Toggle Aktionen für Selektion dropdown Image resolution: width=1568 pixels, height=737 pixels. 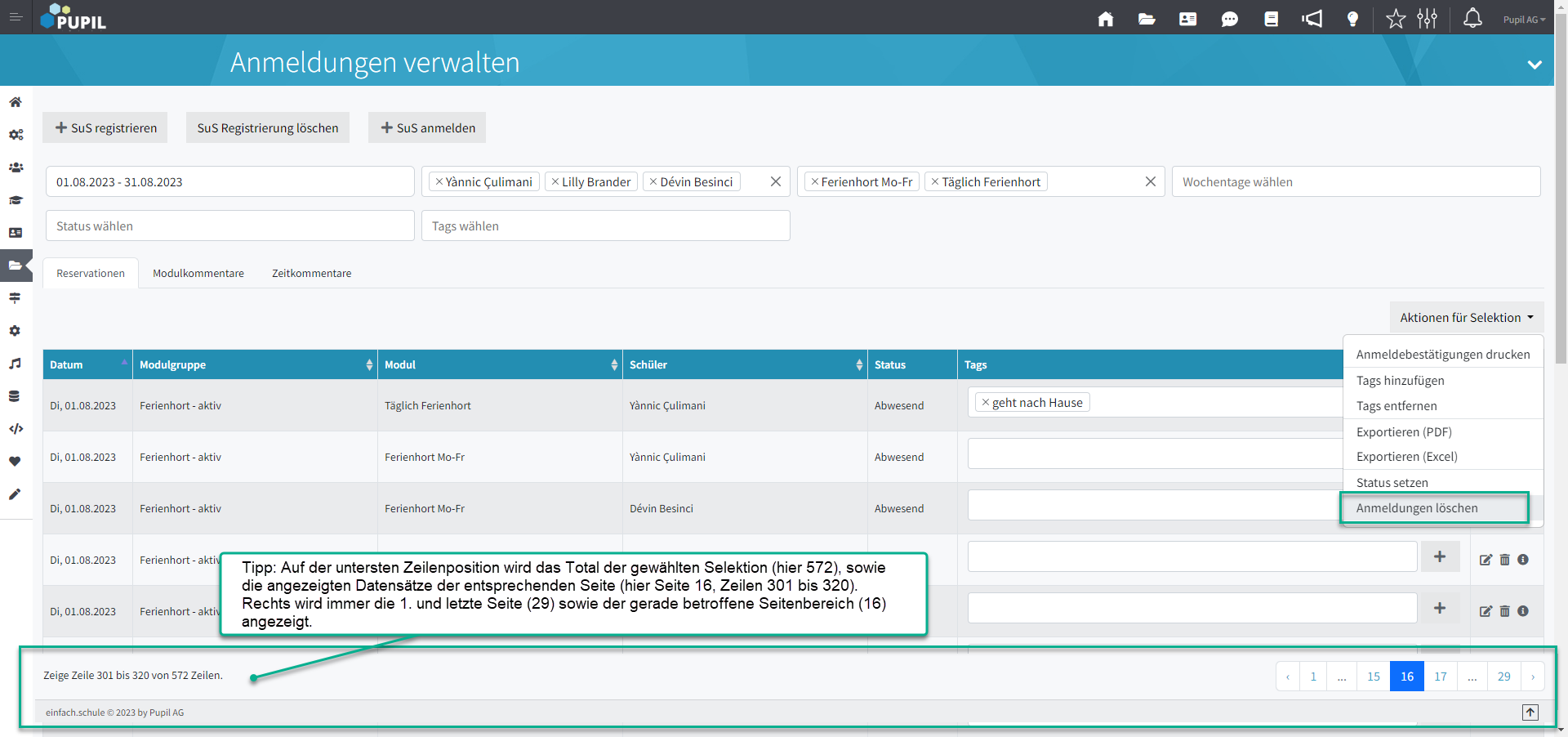tap(1467, 317)
